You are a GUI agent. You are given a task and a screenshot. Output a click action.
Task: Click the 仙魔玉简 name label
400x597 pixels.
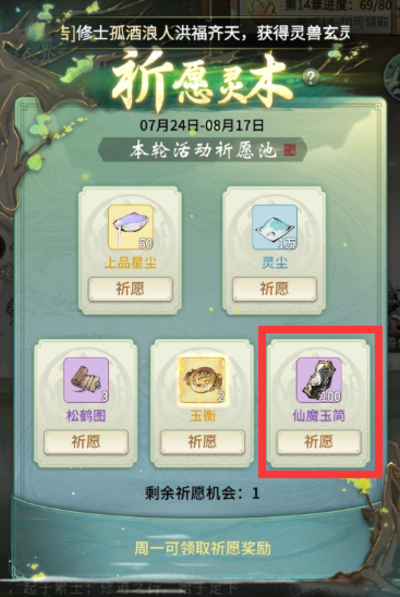(319, 416)
